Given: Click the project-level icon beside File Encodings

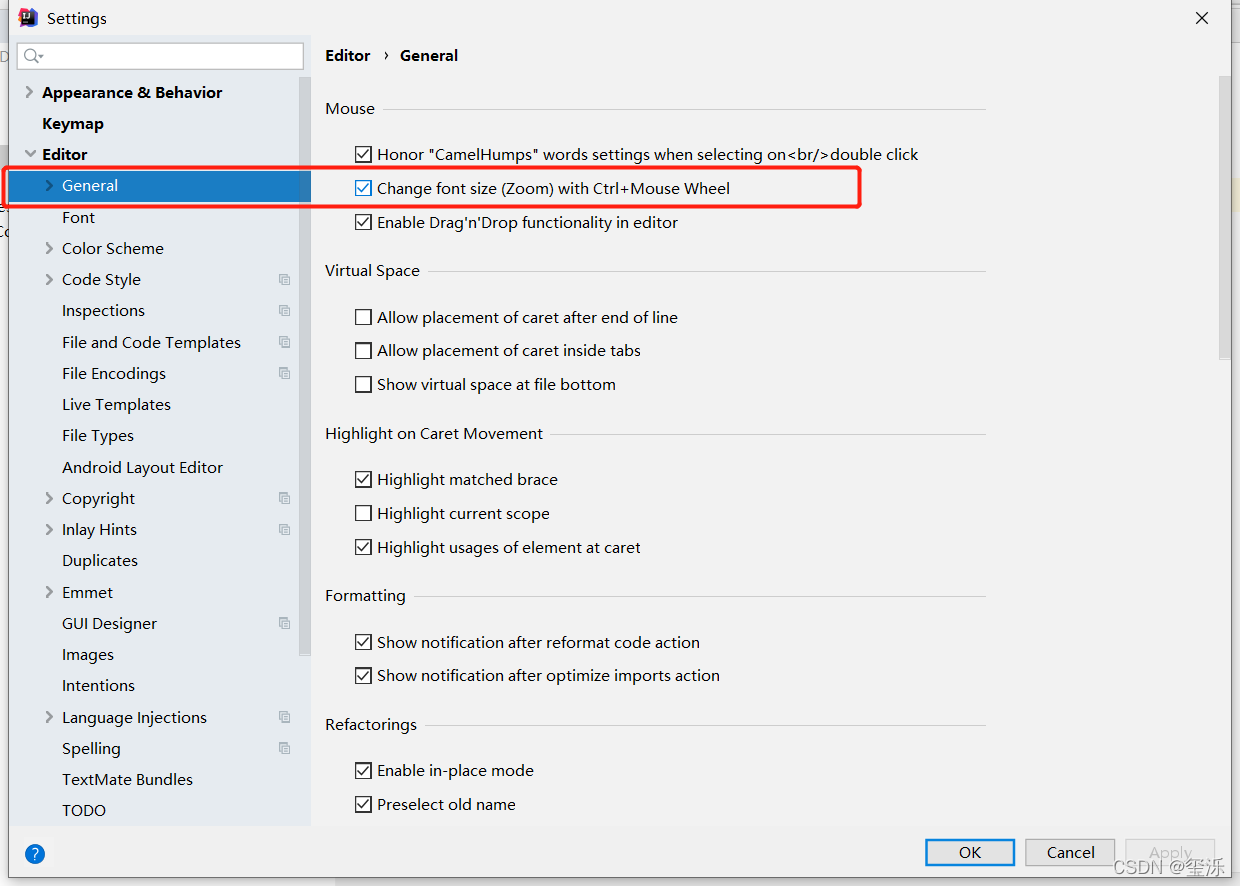Looking at the screenshot, I should click(x=285, y=373).
